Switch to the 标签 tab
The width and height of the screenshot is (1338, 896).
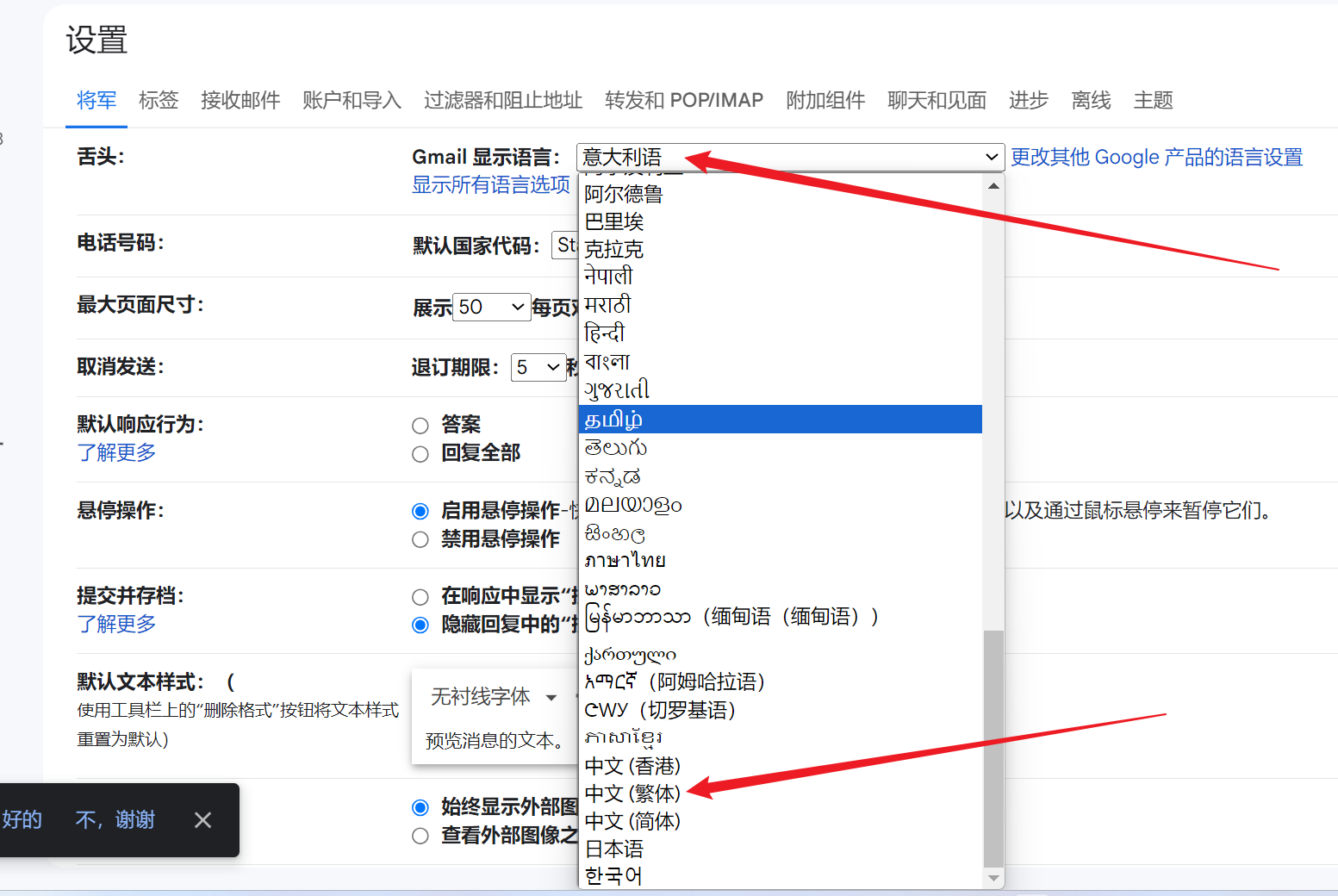[x=159, y=101]
